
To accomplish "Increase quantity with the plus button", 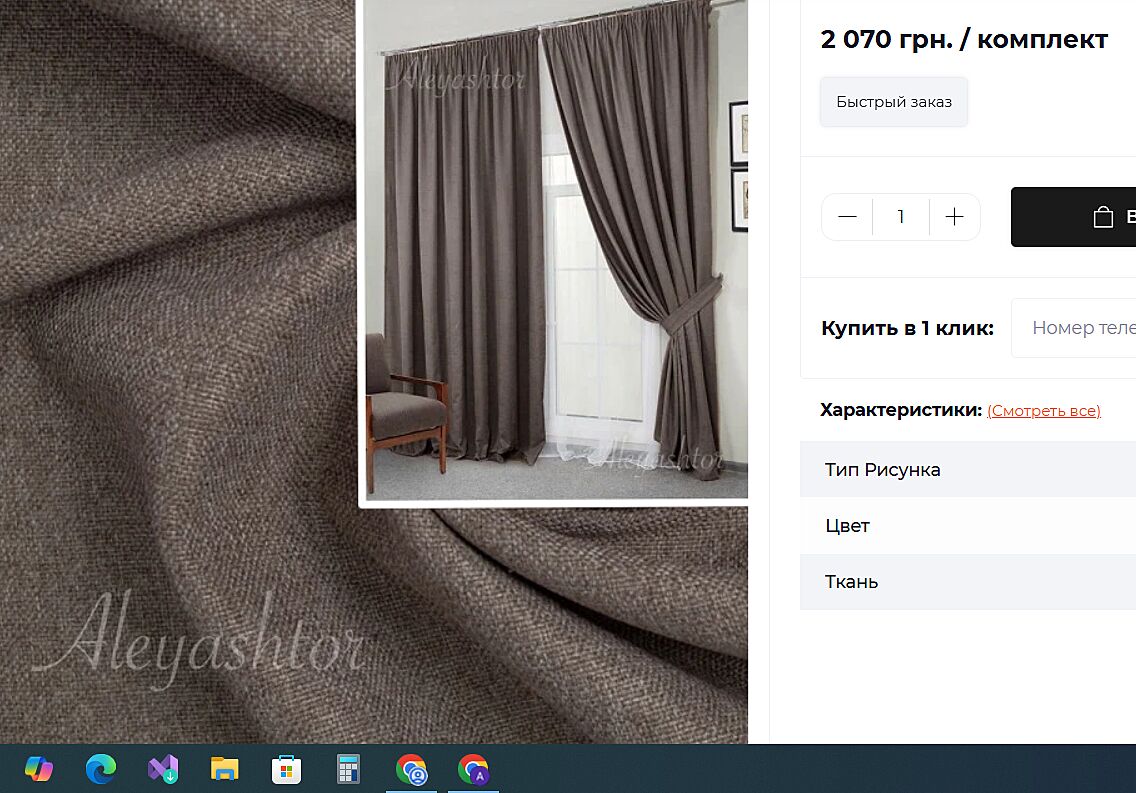I will click(x=954, y=217).
